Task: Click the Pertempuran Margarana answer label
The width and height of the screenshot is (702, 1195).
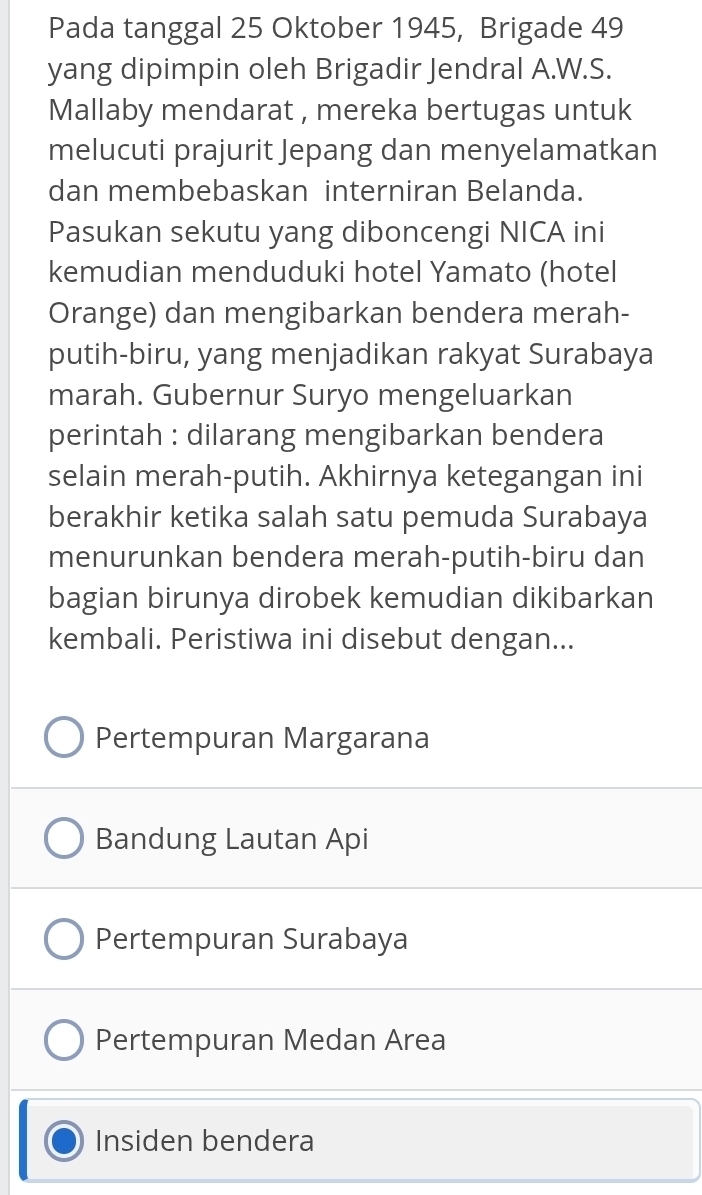Action: [x=262, y=738]
